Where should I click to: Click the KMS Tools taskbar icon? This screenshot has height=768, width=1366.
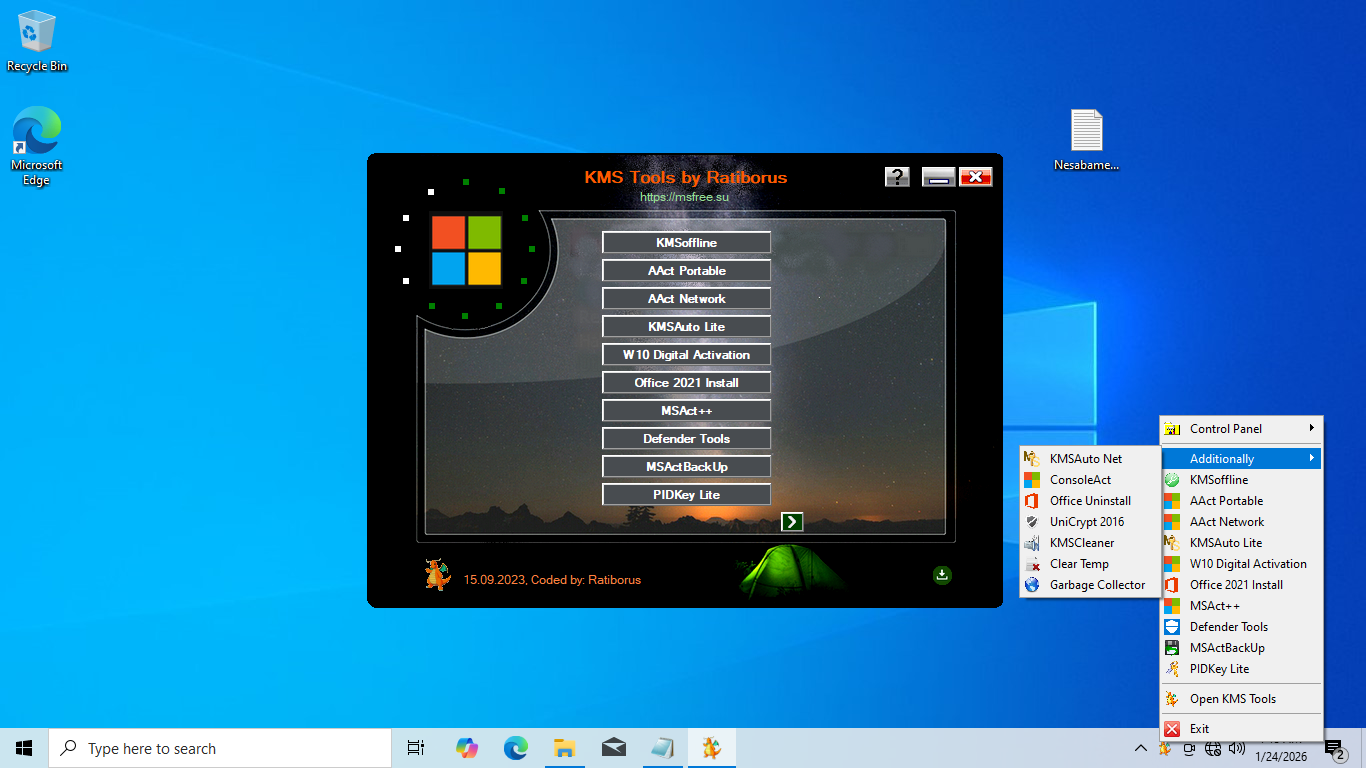pos(711,748)
